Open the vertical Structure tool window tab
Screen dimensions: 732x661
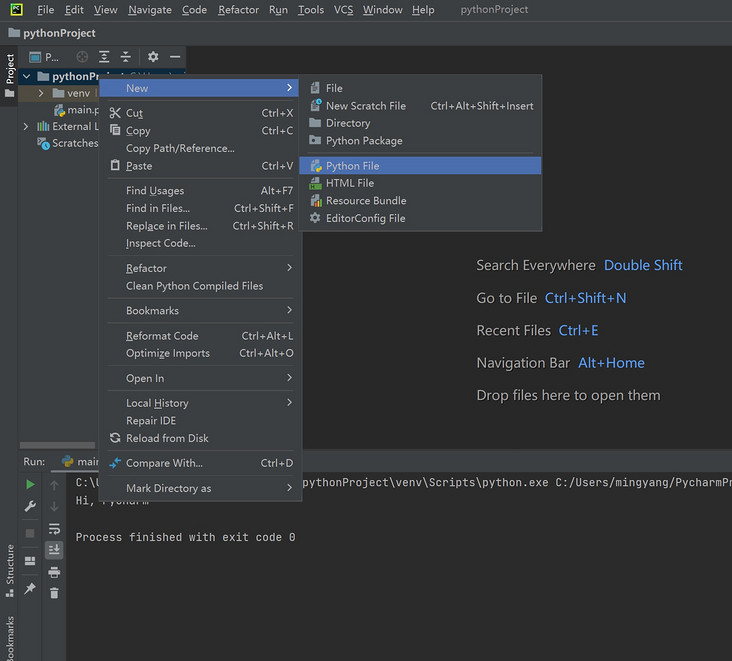[x=10, y=571]
